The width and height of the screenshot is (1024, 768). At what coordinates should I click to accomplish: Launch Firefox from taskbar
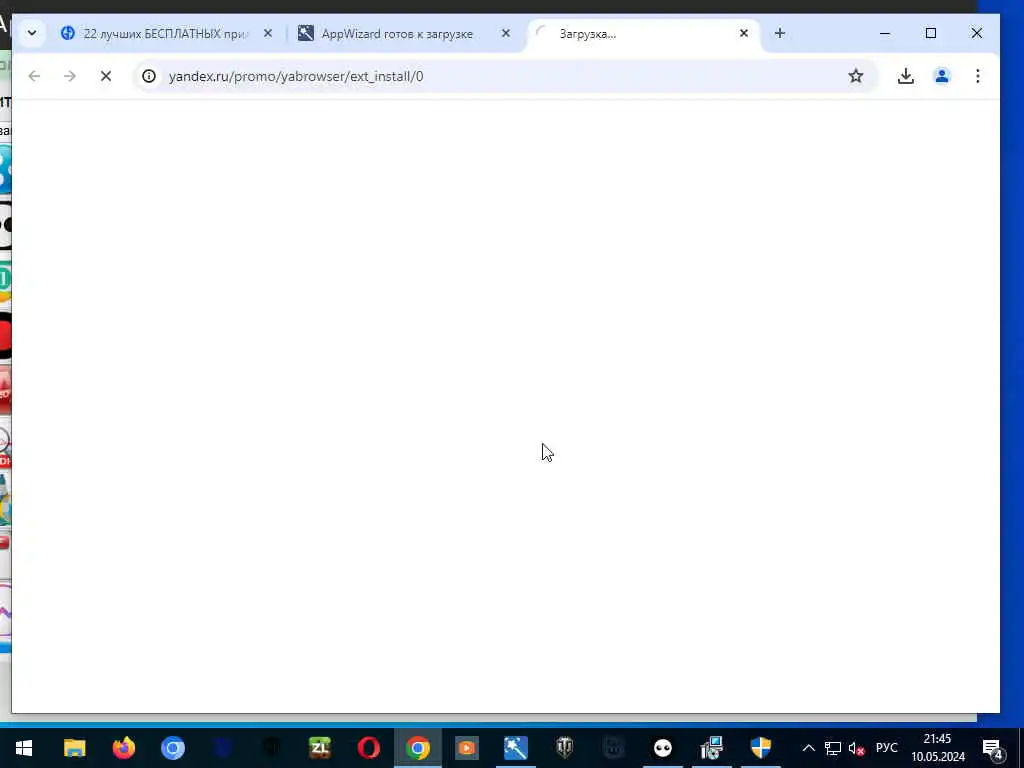123,748
